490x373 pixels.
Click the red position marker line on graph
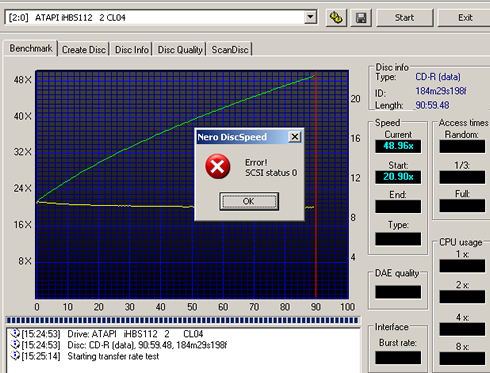(316, 185)
